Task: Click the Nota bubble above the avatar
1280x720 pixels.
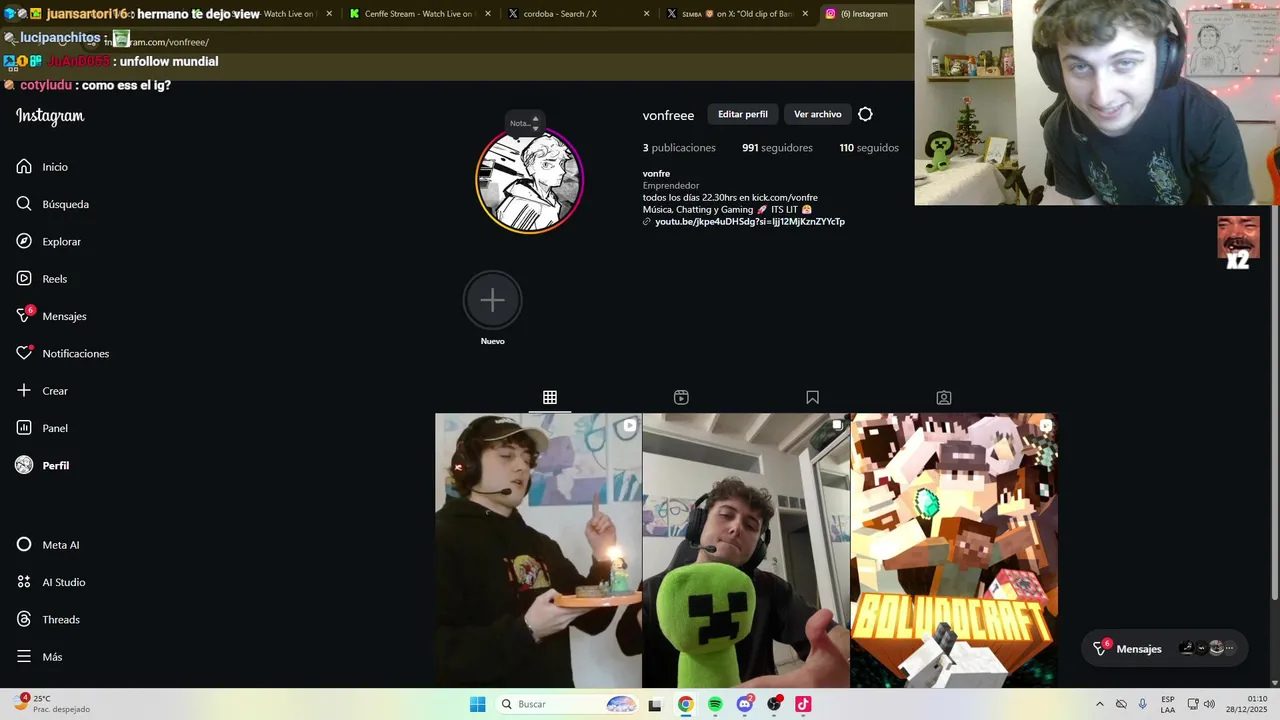Action: [523, 123]
